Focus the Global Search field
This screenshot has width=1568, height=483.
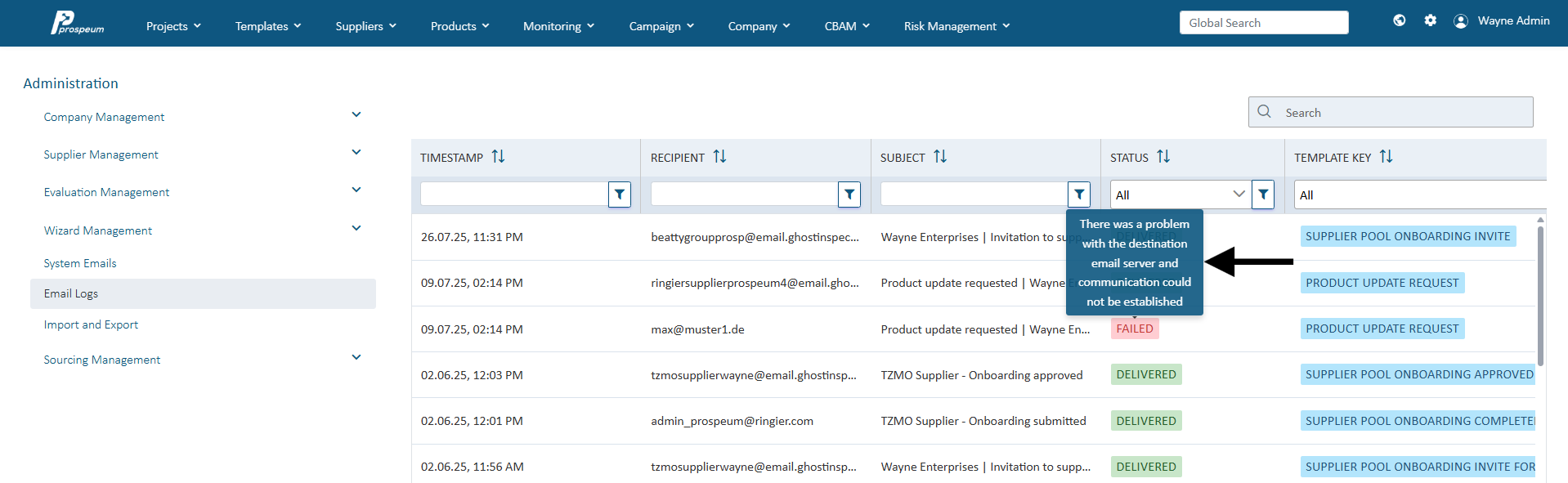tap(1264, 23)
